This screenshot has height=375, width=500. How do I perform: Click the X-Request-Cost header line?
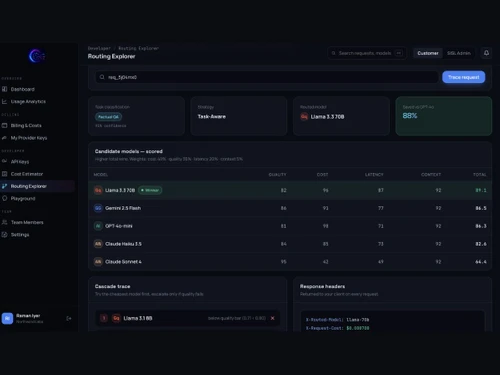point(337,328)
